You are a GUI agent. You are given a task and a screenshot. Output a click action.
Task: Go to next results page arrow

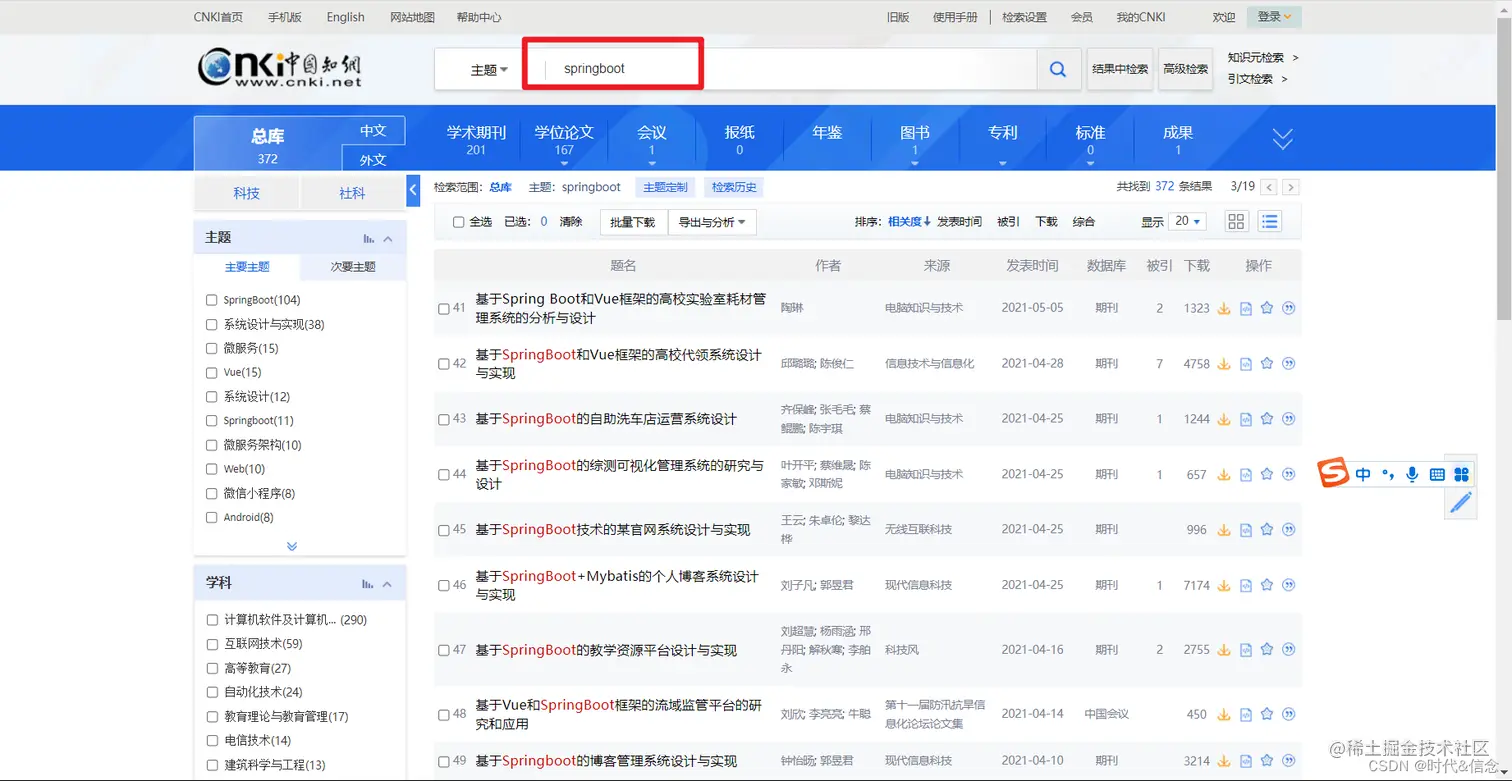(1291, 187)
